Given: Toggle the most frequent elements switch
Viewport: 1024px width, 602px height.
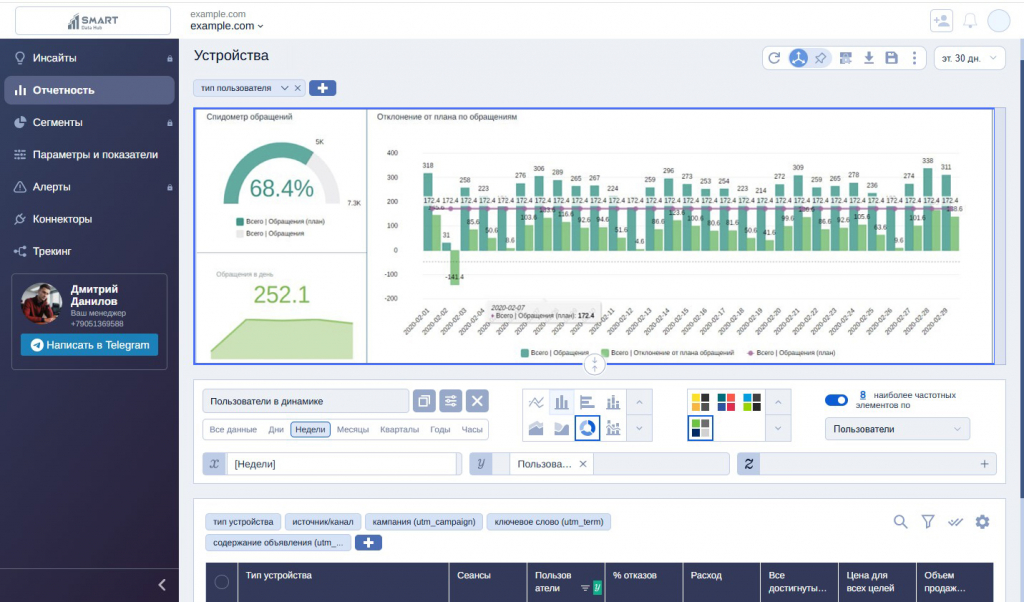Looking at the screenshot, I should 836,400.
